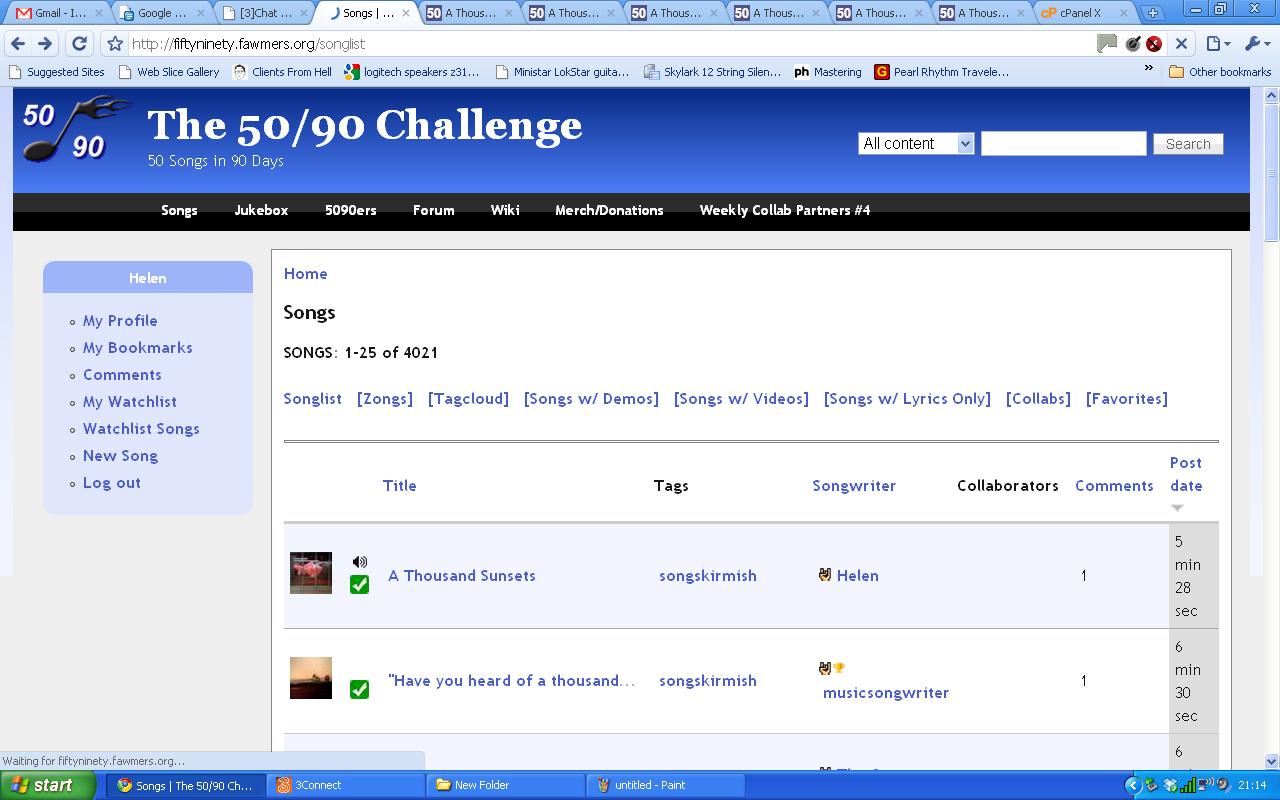Click the green checkmark on the musicsongwriter song row
The width and height of the screenshot is (1280, 800).
coord(359,689)
